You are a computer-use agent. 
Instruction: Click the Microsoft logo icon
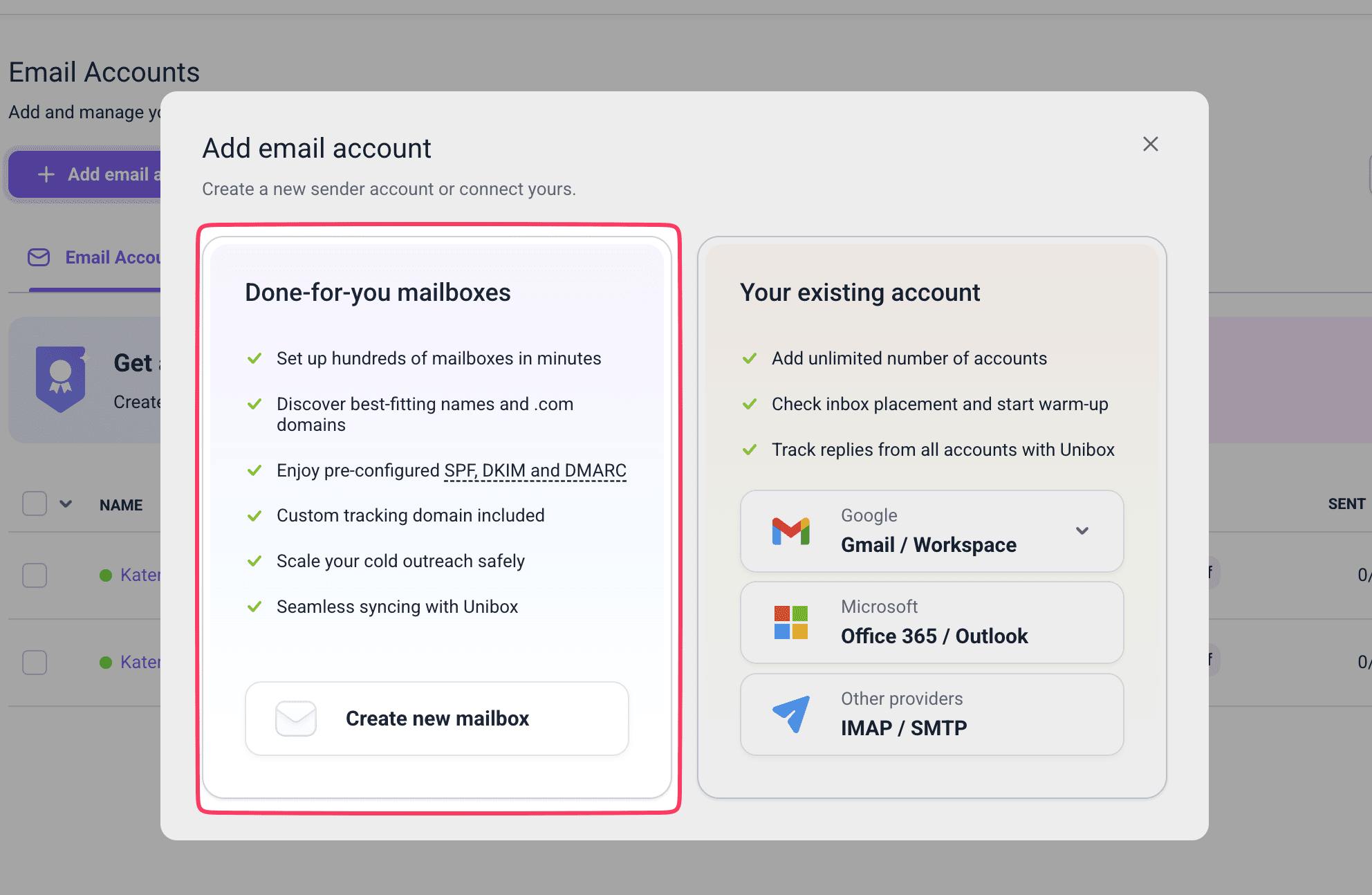(x=790, y=622)
